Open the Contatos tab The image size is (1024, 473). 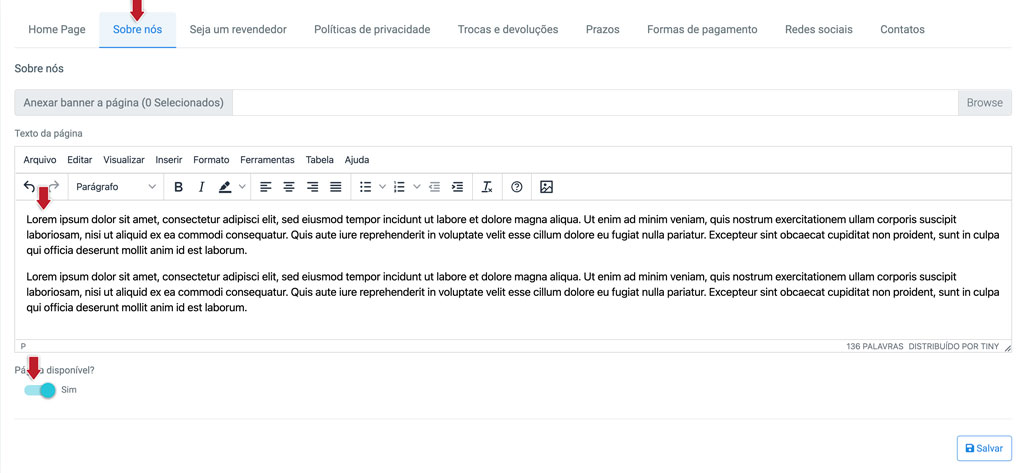tap(902, 29)
